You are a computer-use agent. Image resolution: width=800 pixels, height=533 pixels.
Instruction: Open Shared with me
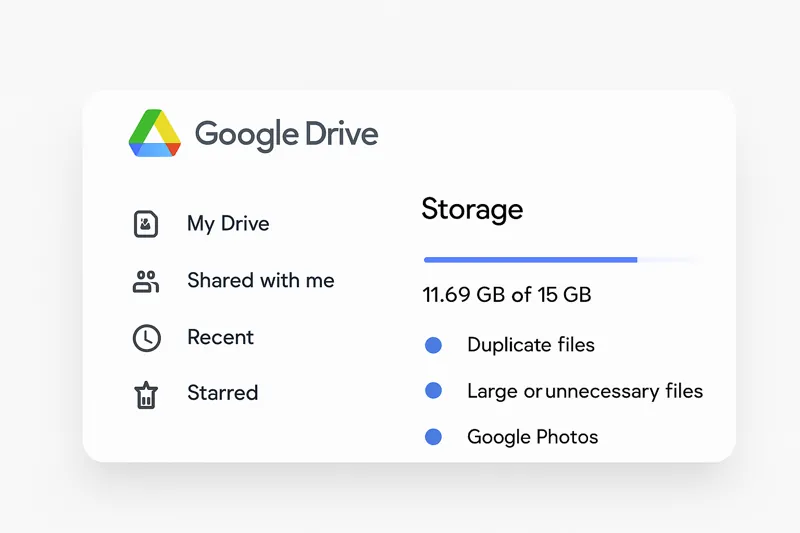[261, 280]
